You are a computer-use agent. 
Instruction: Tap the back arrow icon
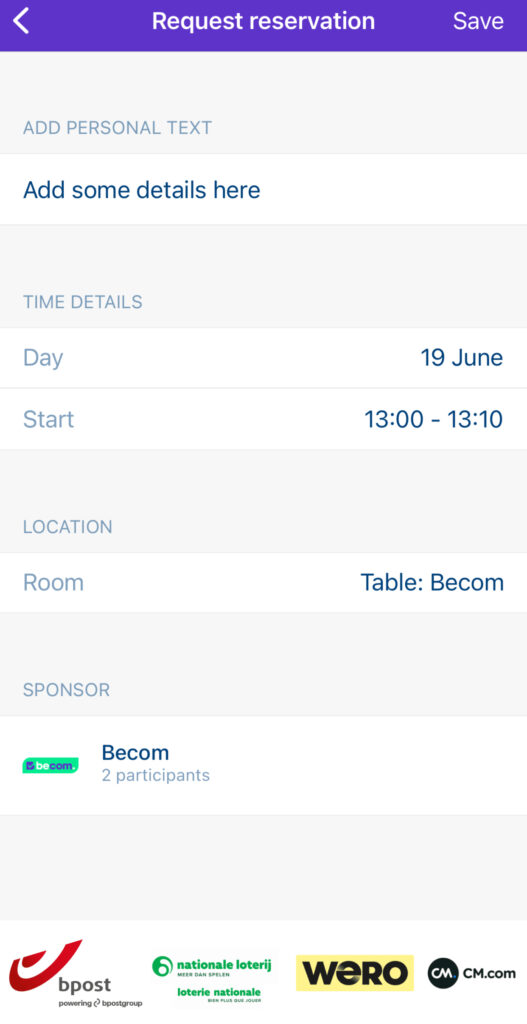pos(22,21)
